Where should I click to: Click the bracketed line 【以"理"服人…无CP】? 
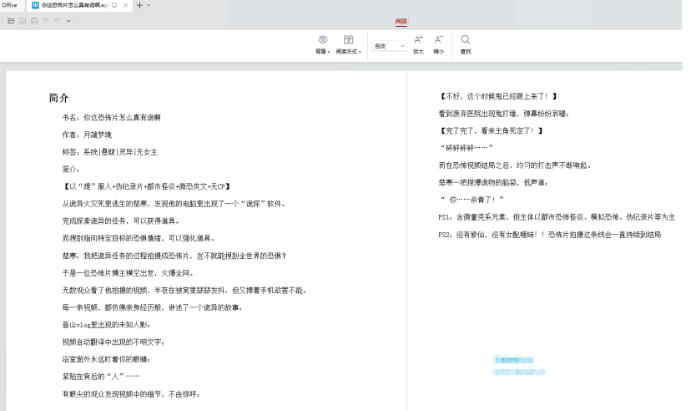point(147,186)
